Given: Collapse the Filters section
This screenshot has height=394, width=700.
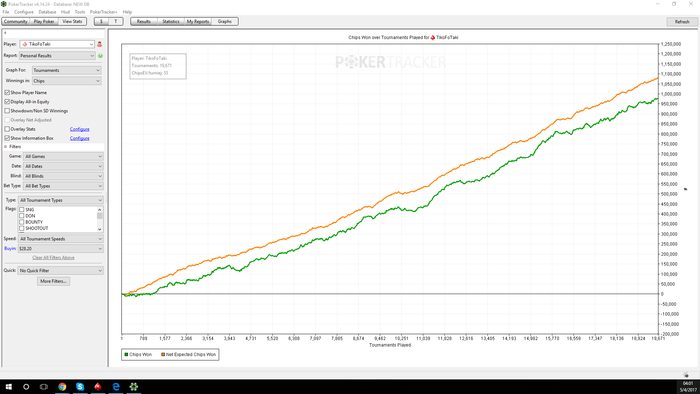Looking at the screenshot, I should [x=6, y=146].
